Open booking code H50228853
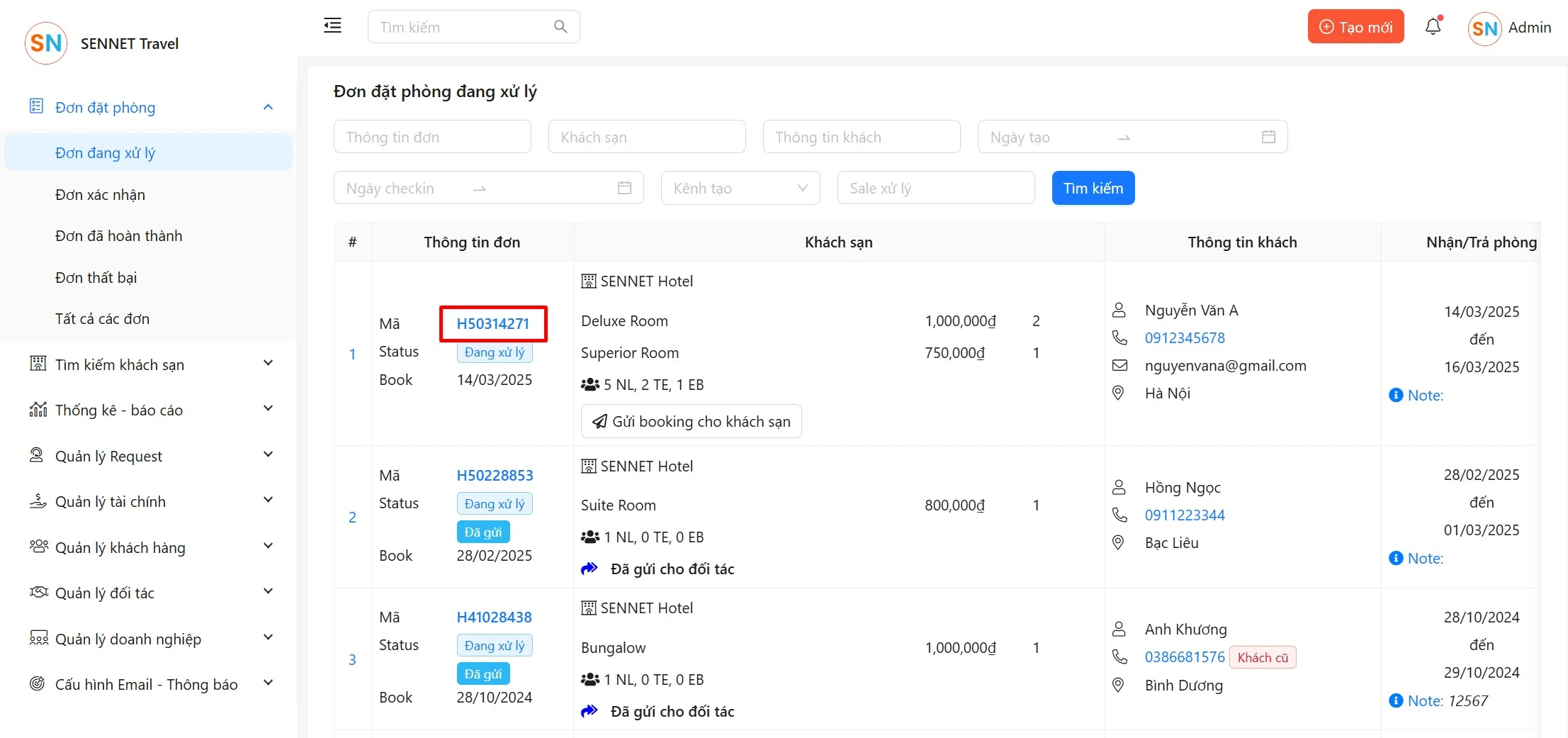1568x738 pixels. coord(495,476)
